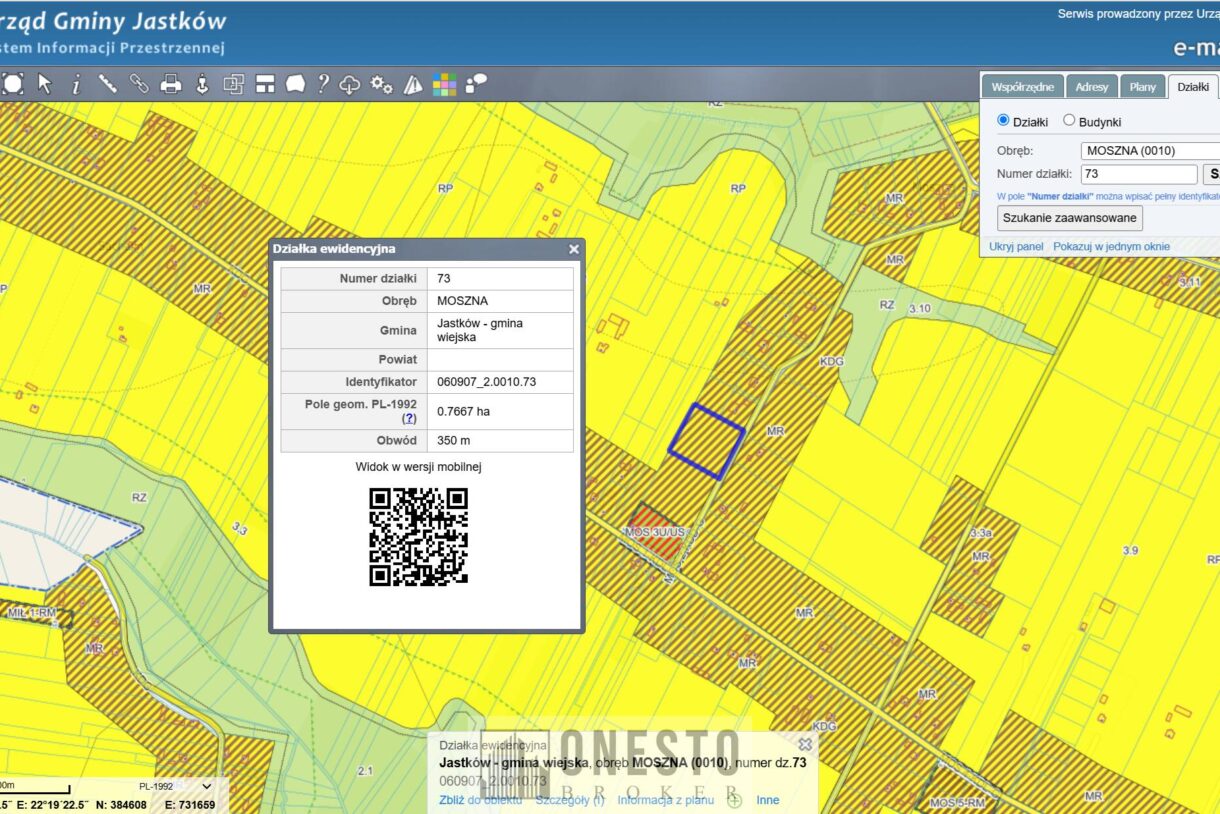Select the Budynki radio button
This screenshot has height=814, width=1220.
click(1069, 121)
